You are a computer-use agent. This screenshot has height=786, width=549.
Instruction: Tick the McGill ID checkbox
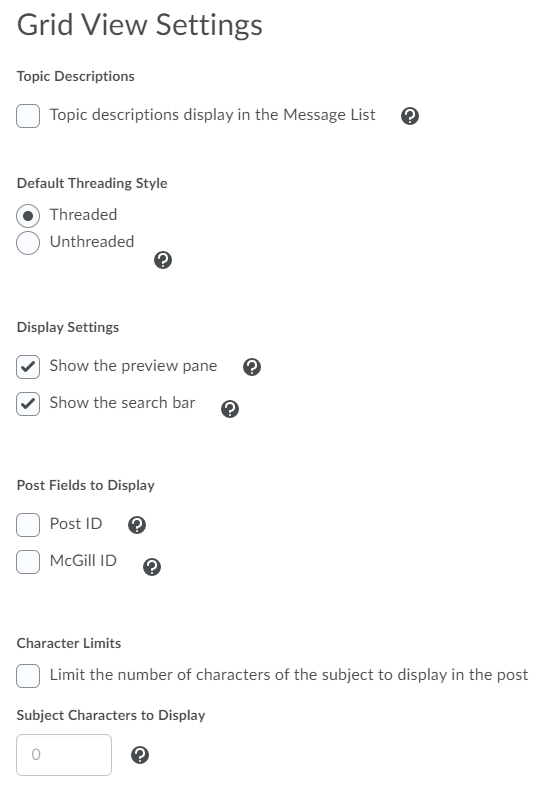coord(28,562)
